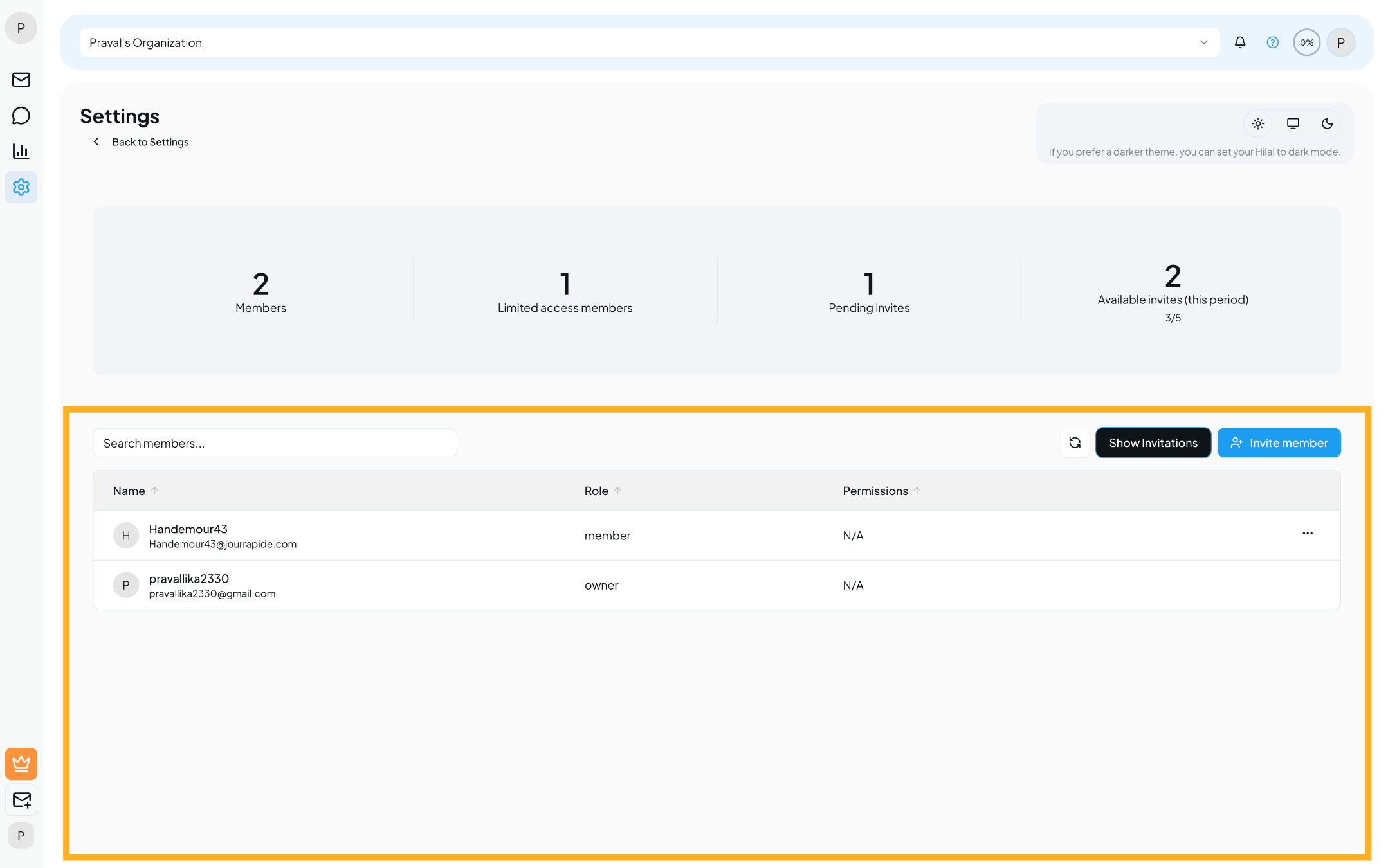Viewport: 1388px width, 868px height.
Task: Open the notification bell icon
Action: [x=1240, y=42]
